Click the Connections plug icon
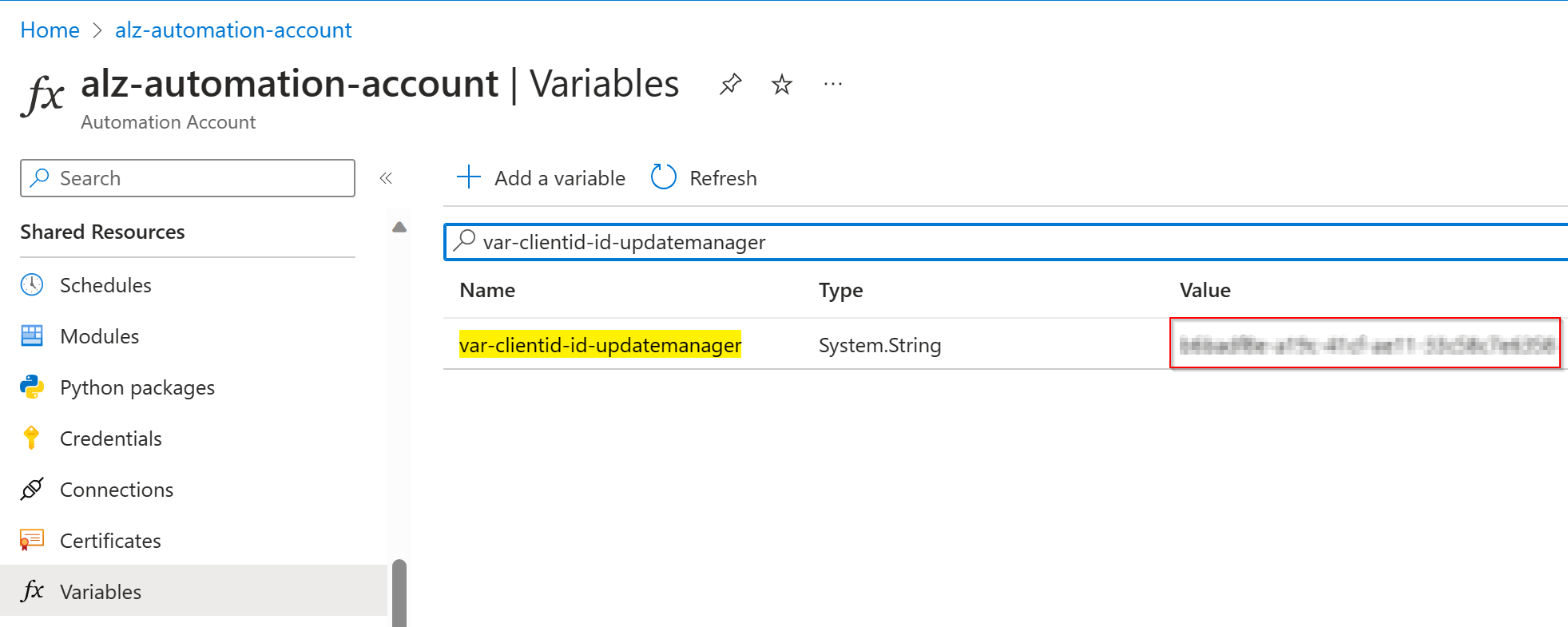The height and width of the screenshot is (627, 1568). click(32, 489)
